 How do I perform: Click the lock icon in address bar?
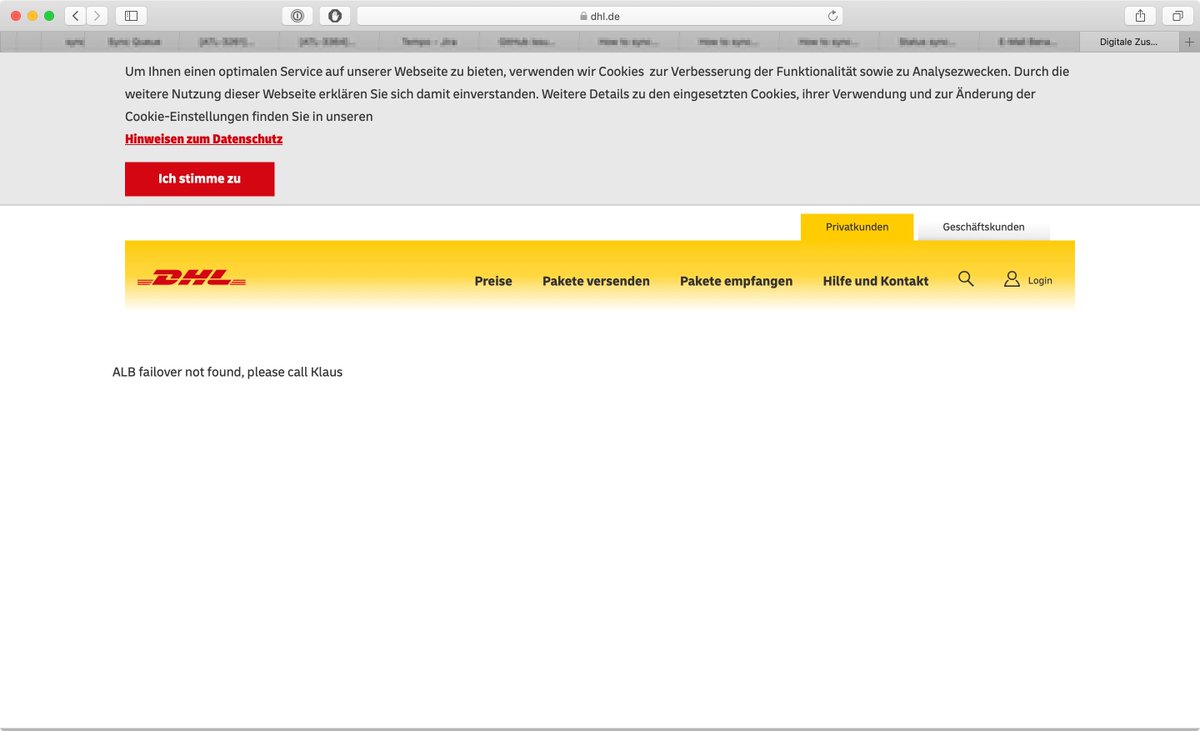[x=584, y=16]
